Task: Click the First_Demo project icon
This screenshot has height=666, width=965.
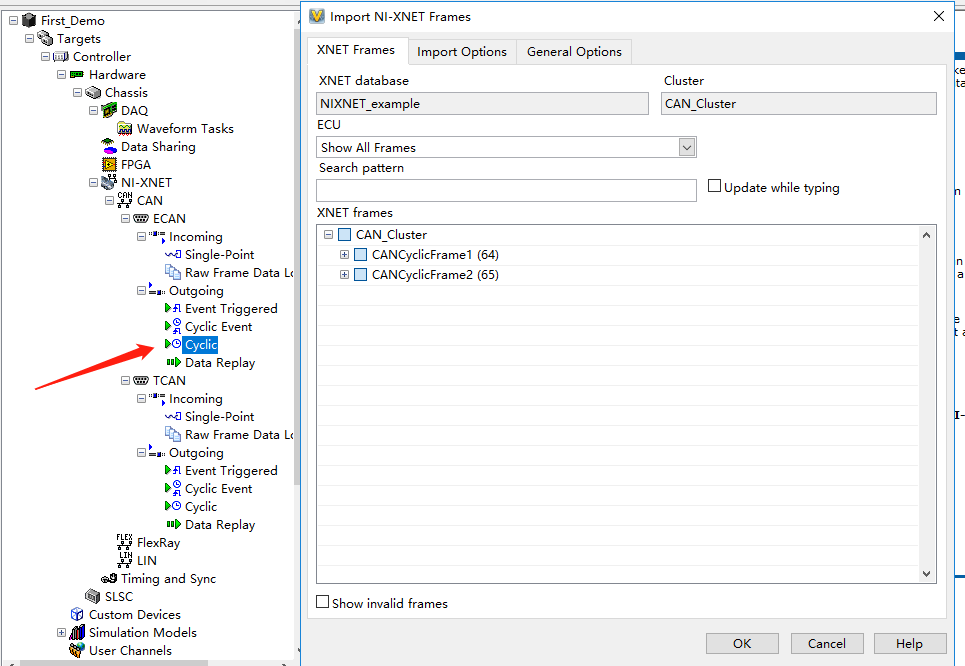Action: (29, 20)
